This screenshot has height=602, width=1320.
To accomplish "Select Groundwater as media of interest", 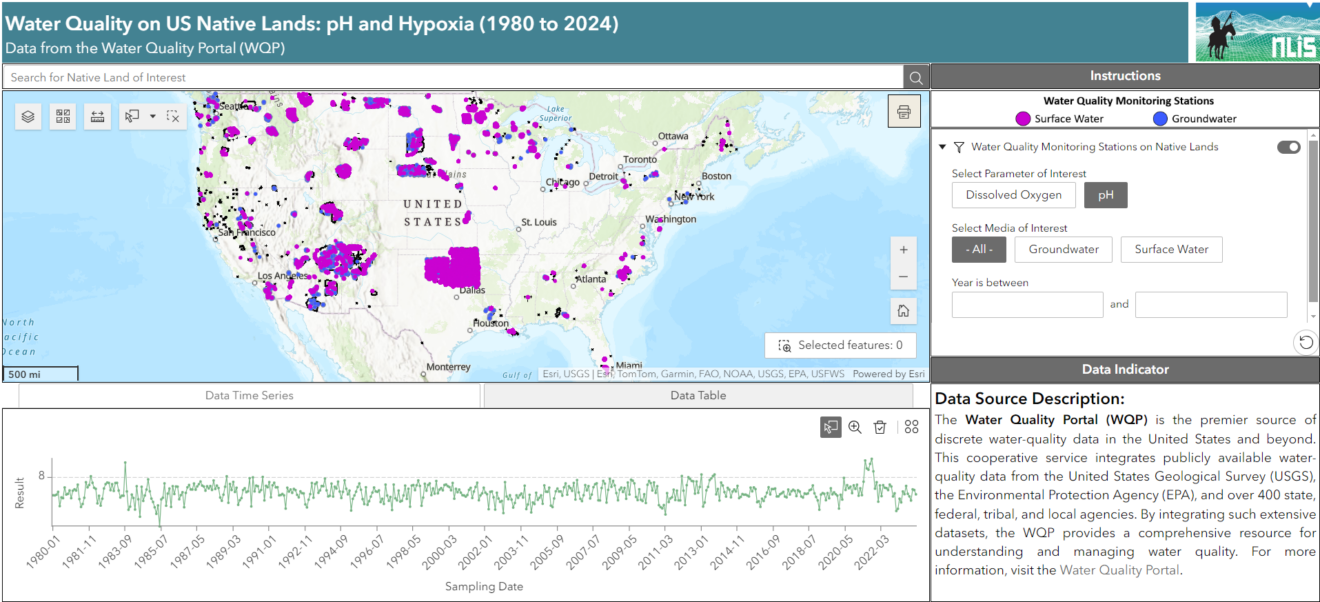I will (x=1063, y=249).
